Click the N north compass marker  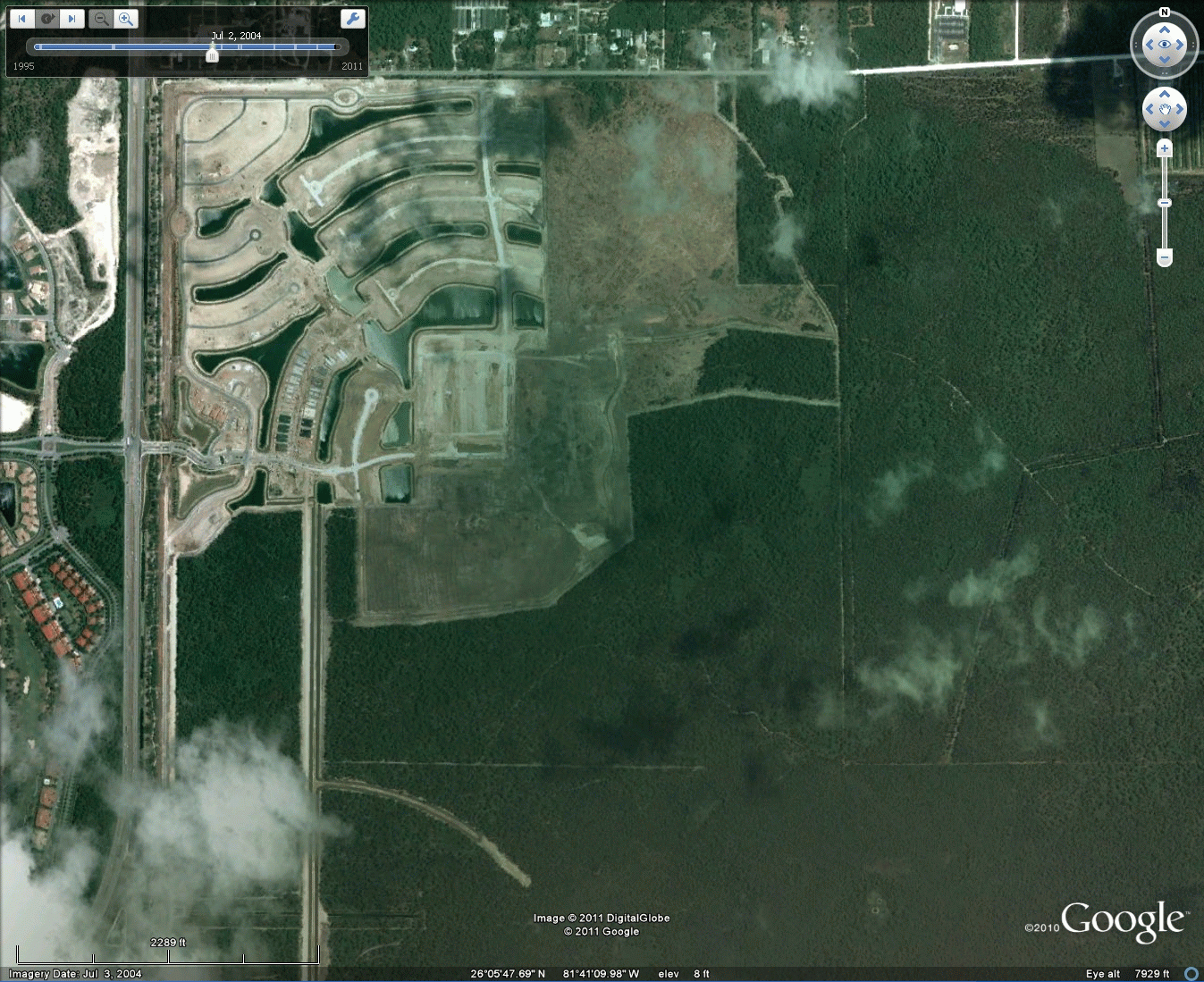coord(1164,13)
